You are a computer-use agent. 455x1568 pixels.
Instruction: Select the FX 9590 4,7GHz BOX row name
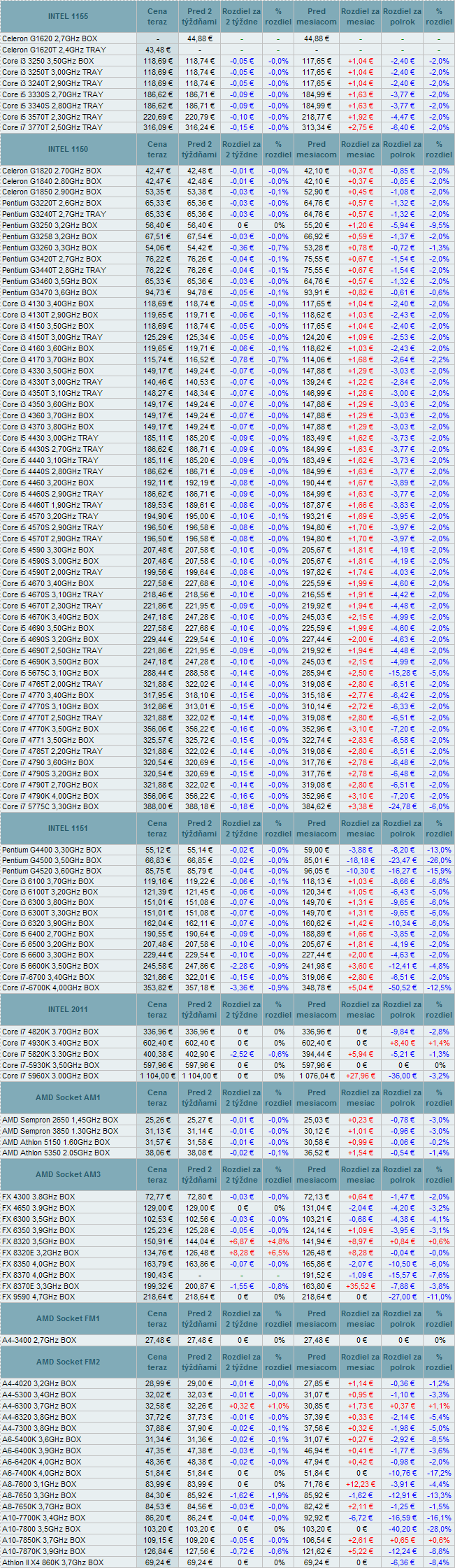pyautogui.click(x=38, y=1297)
